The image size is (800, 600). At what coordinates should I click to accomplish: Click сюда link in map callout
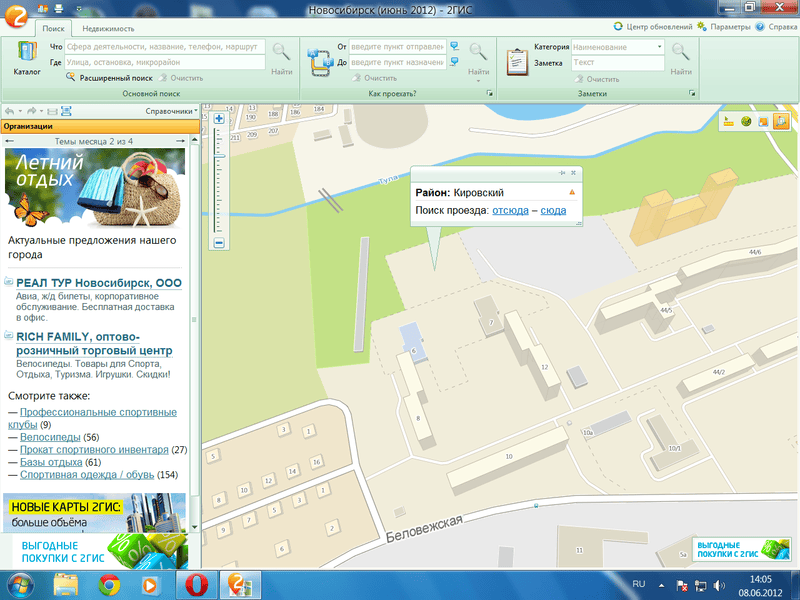point(553,210)
